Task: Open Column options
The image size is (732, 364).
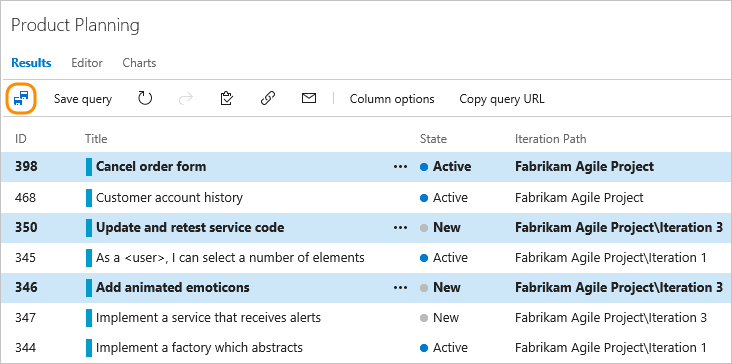Action: [392, 99]
